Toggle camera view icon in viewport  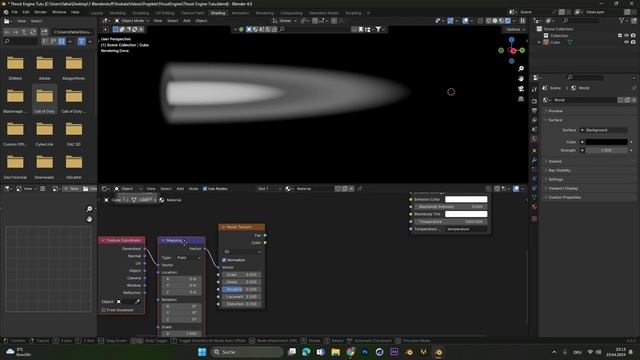521,89
